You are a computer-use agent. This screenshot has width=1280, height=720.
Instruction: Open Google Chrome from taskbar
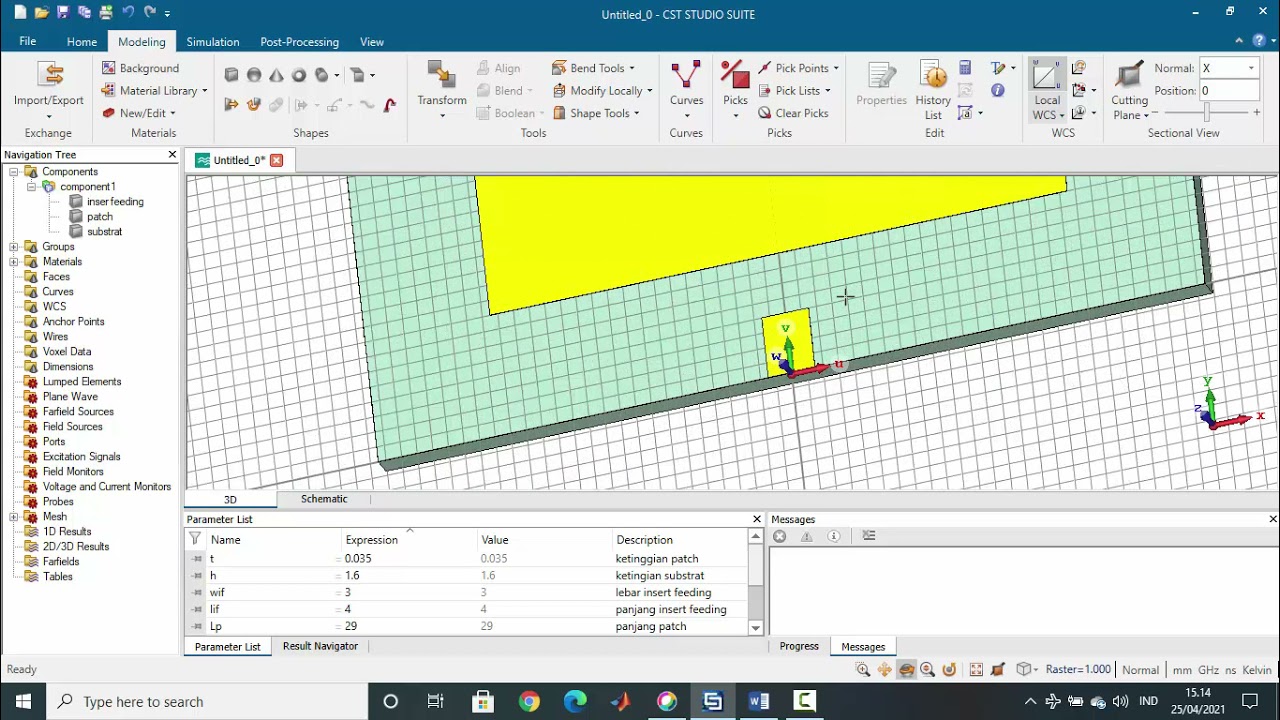tap(529, 701)
